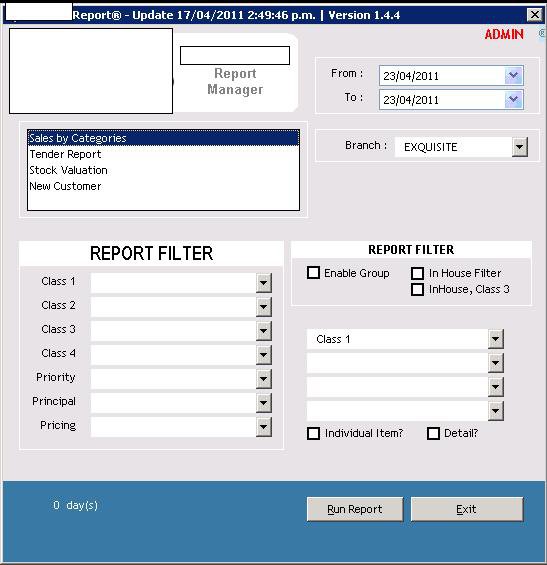
Task: Enable the Individual Item? checkbox
Action: click(x=313, y=433)
